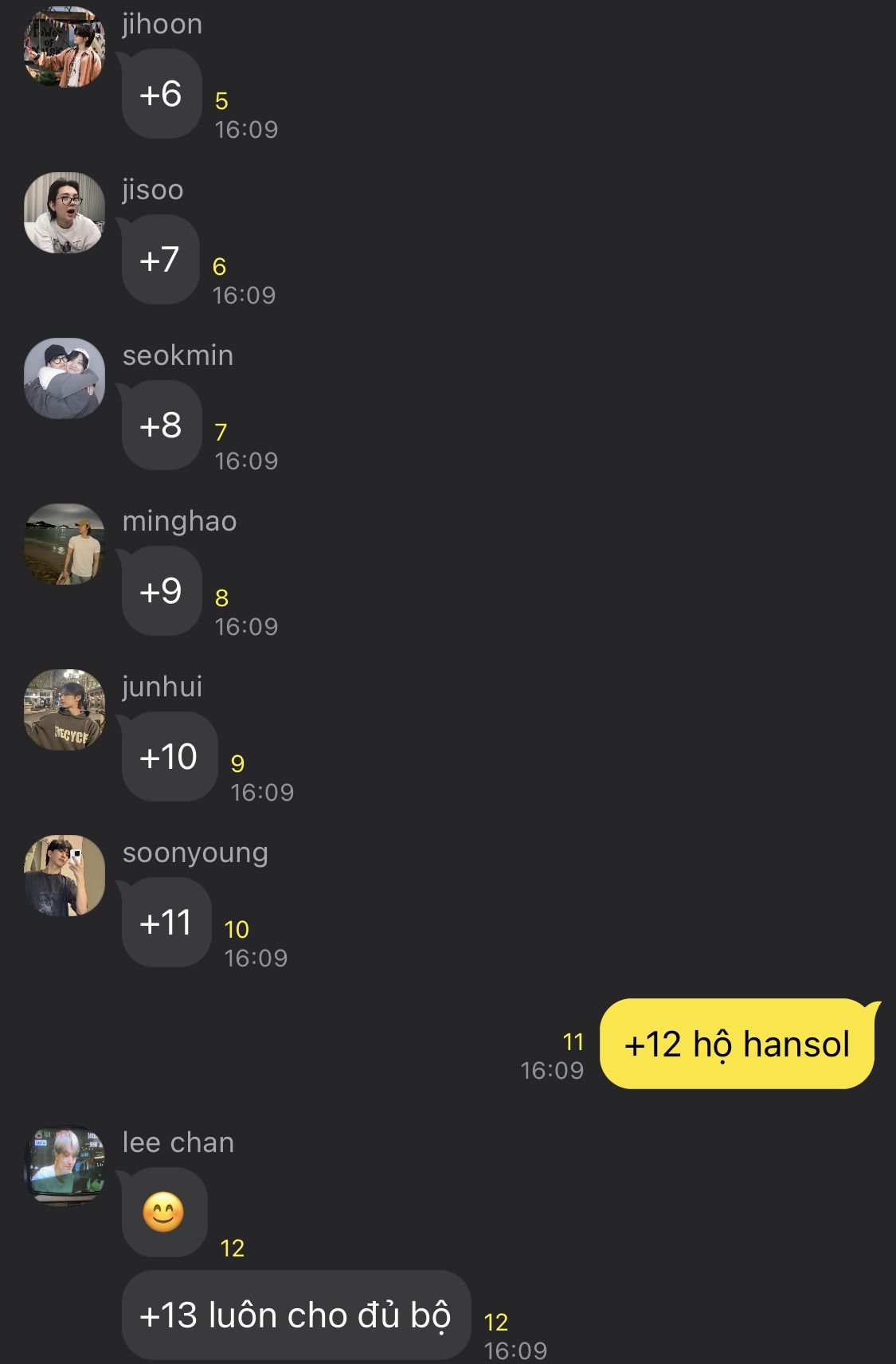Image resolution: width=896 pixels, height=1364 pixels.
Task: Select the +7 message from jisoo
Action: coord(160,260)
